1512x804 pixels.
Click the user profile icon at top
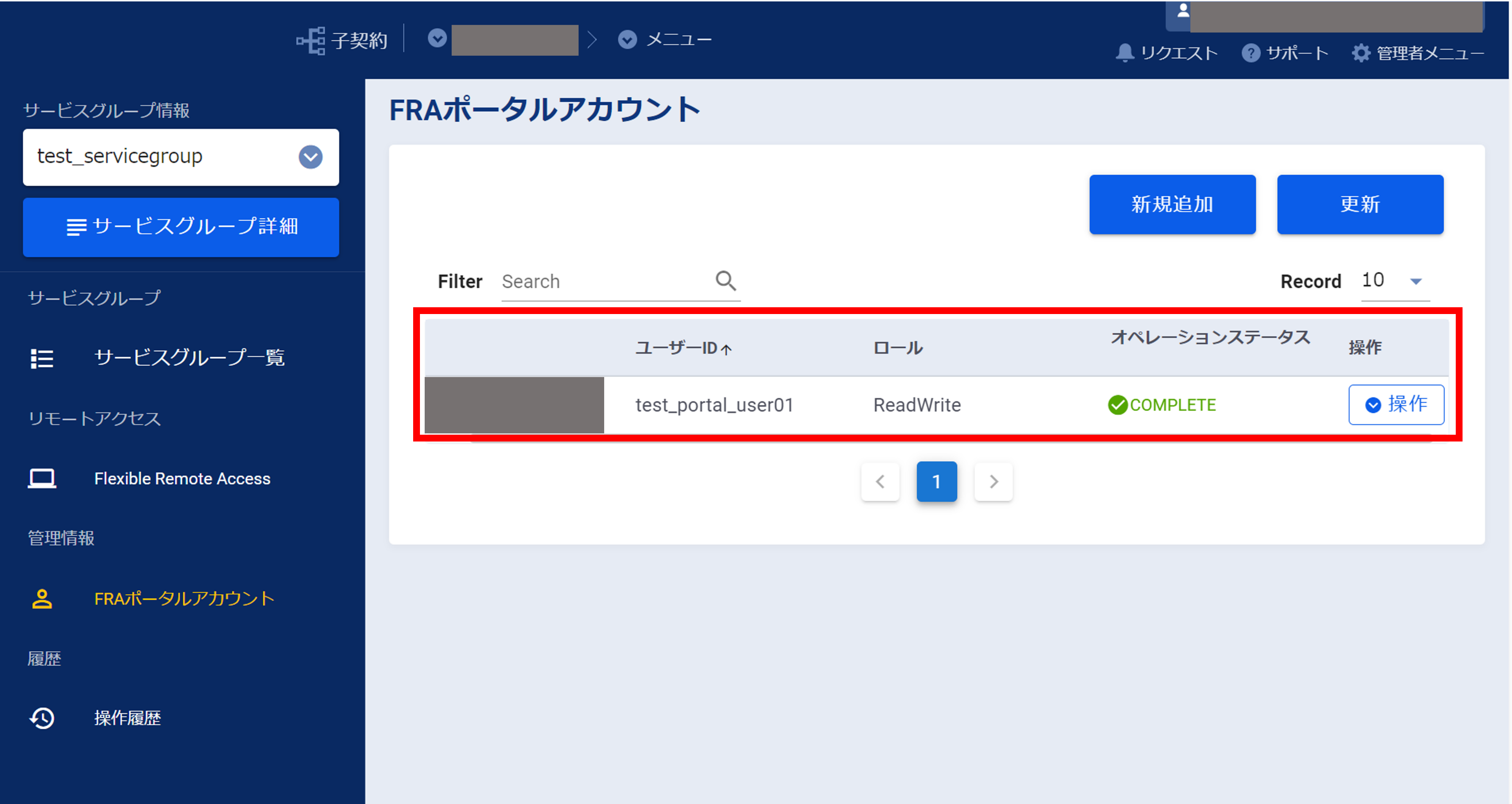pos(1183,11)
